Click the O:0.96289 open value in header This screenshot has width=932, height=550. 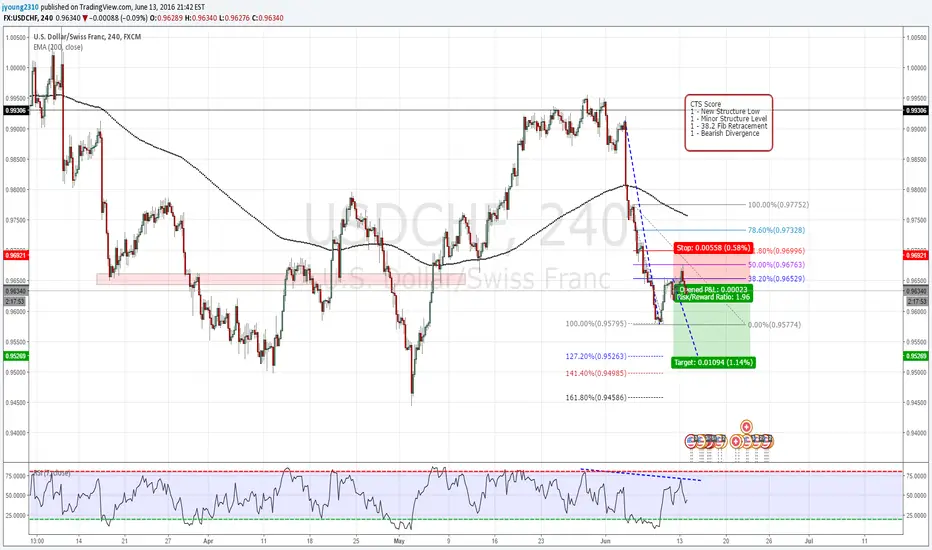pos(166,18)
